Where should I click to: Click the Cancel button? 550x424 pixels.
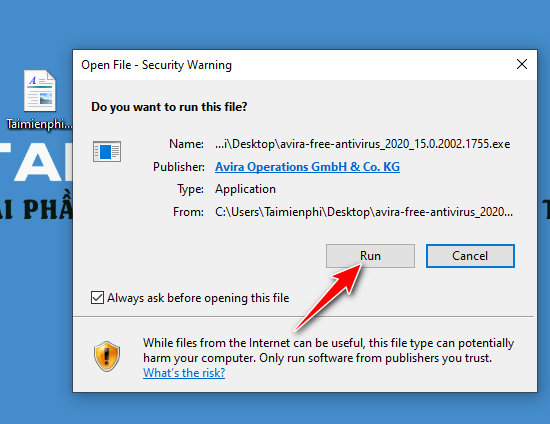coord(470,256)
